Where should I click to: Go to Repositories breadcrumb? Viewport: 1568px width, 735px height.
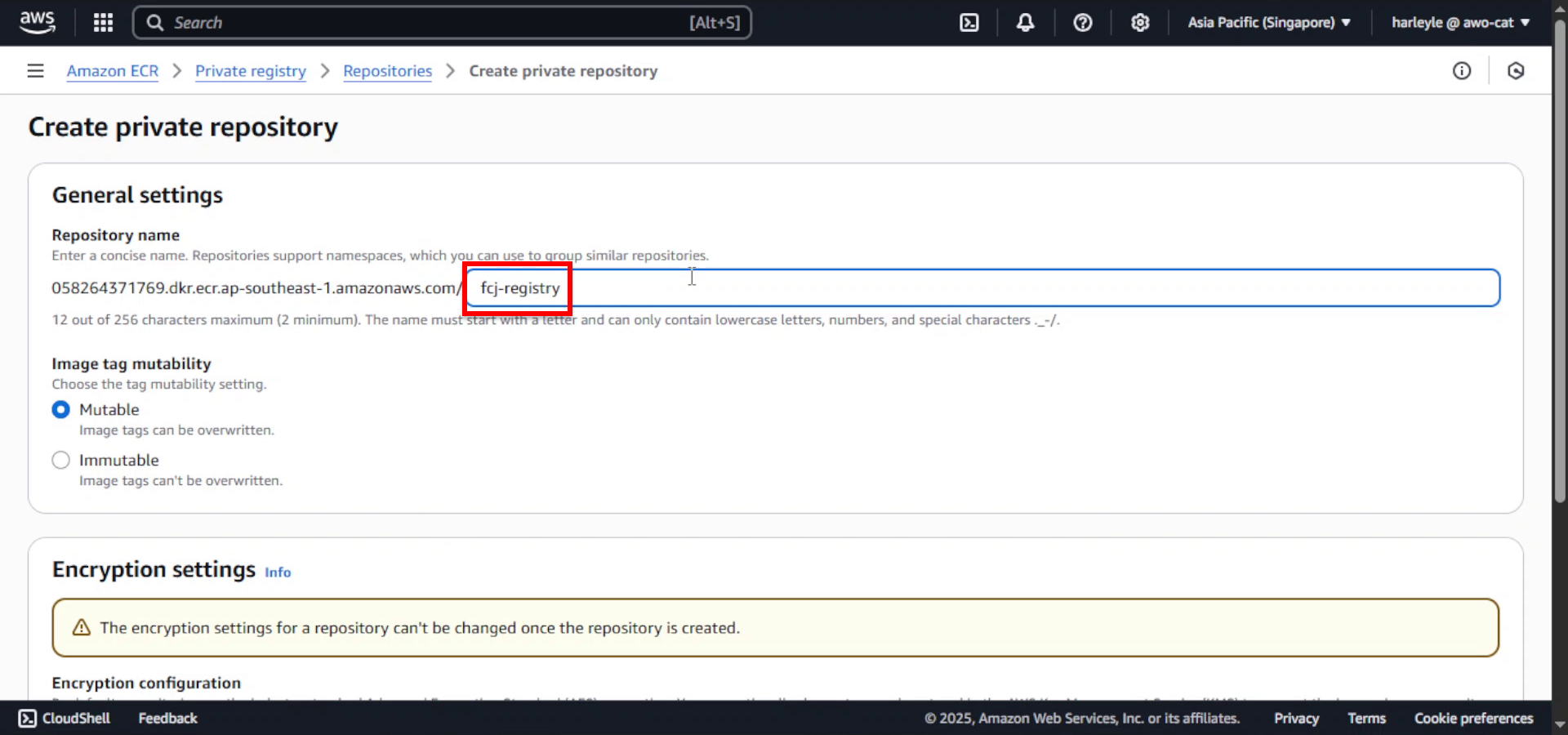[388, 71]
